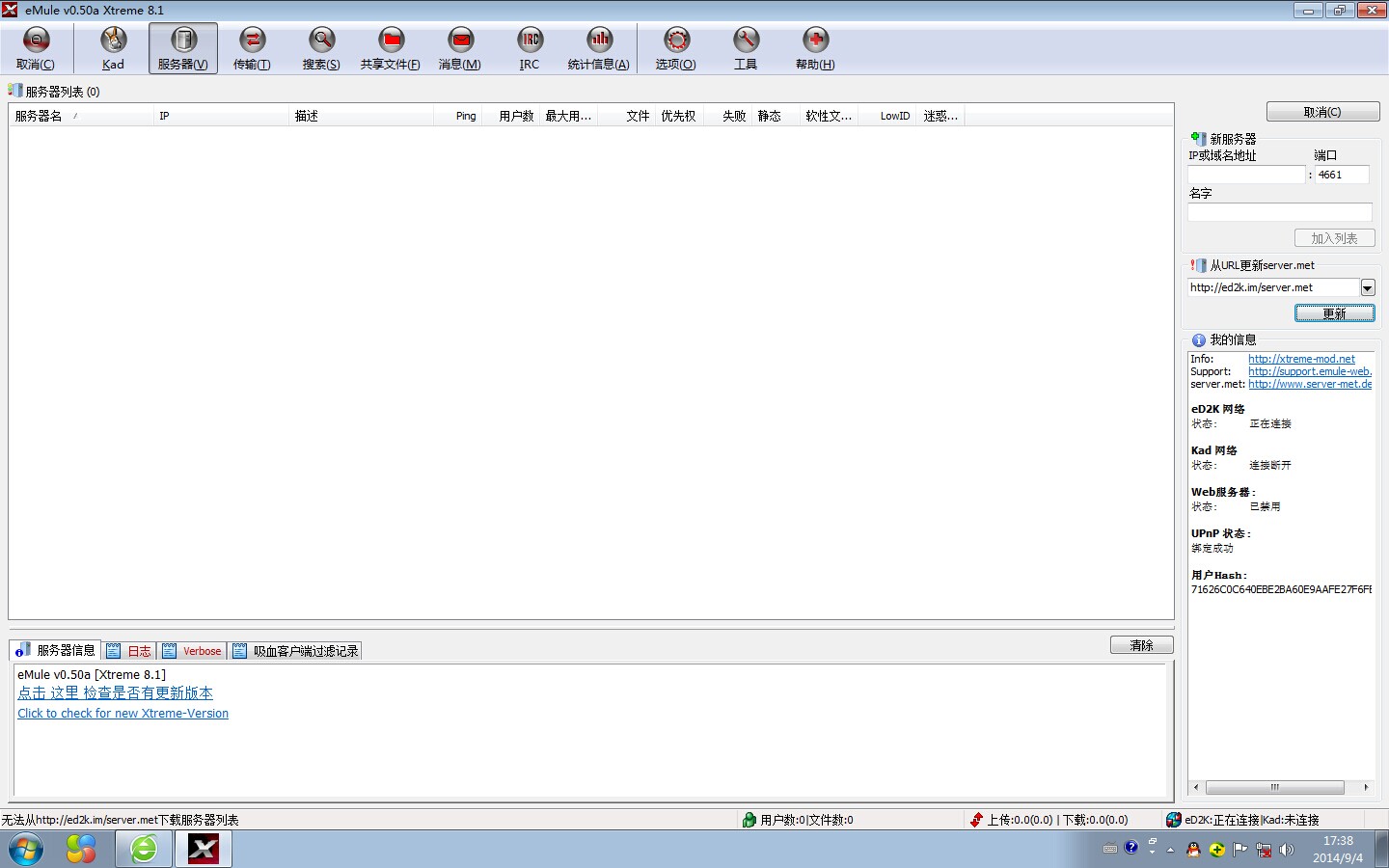Switch to the 吸血客户端过滤记录 tab
The height and width of the screenshot is (868, 1389).
[295, 651]
